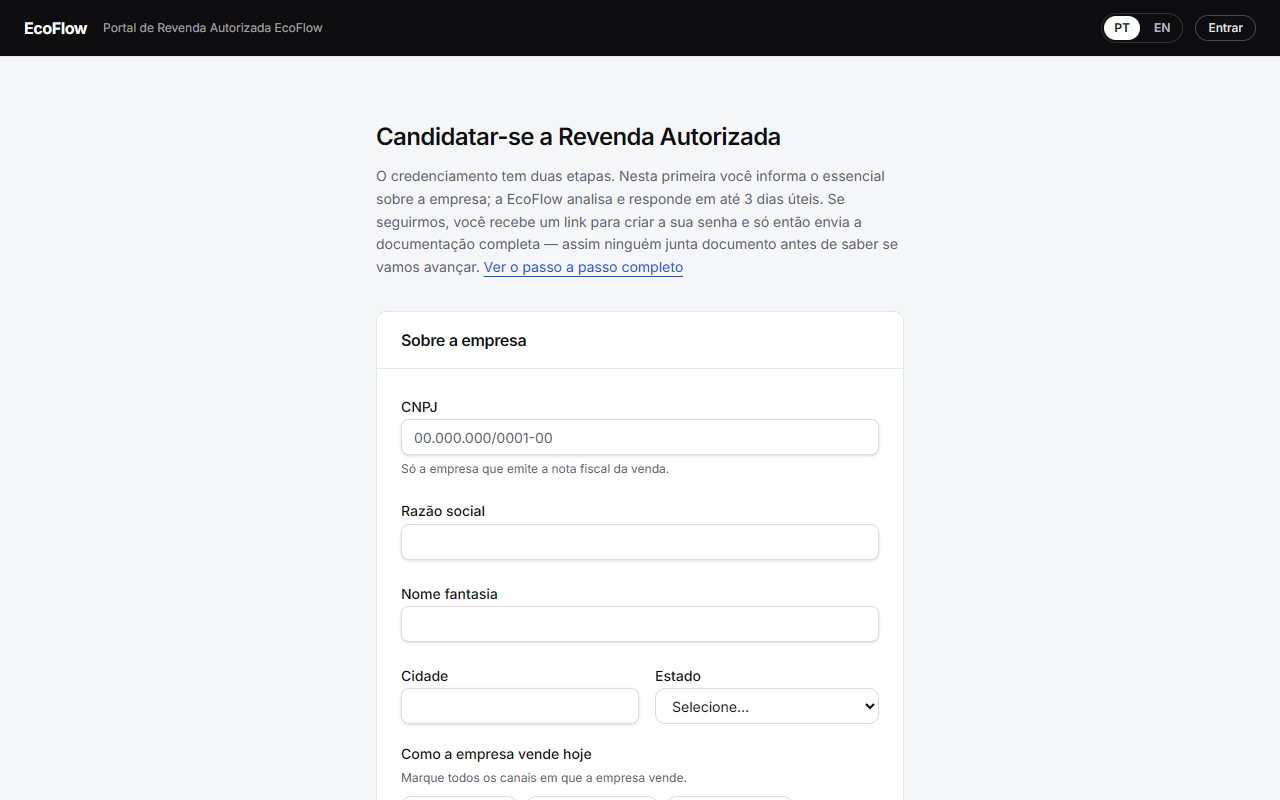Click the Entrar button
Screen dimensions: 1280x800
pyautogui.click(x=1225, y=28)
